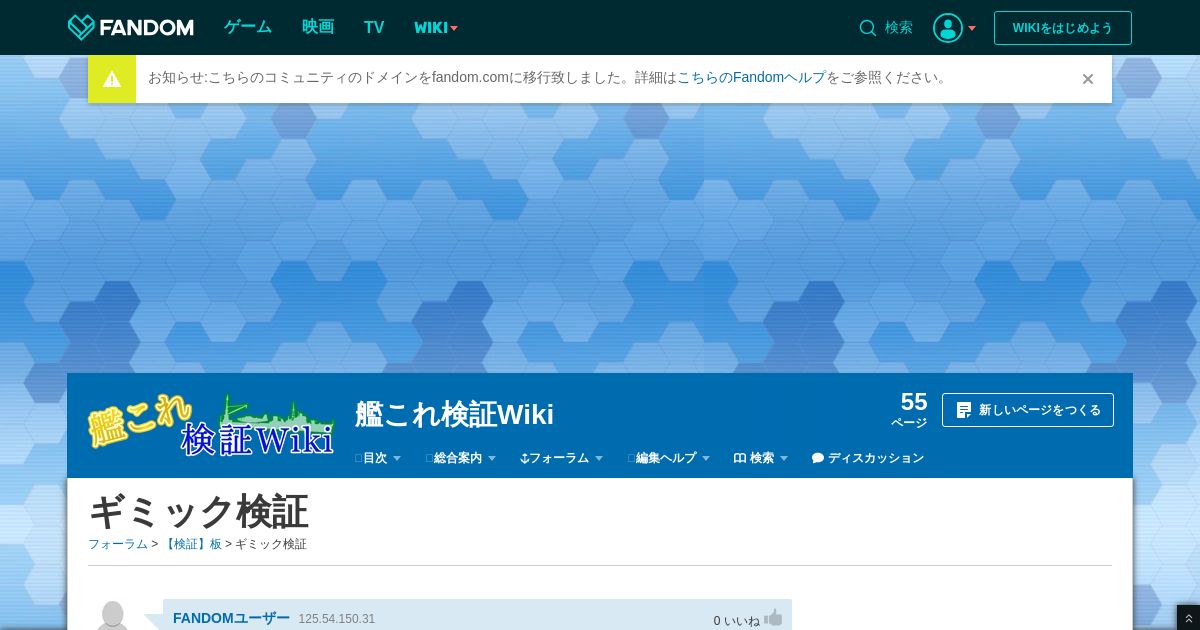1200x630 pixels.
Task: Click the 検索 text in top bar
Action: tap(899, 28)
